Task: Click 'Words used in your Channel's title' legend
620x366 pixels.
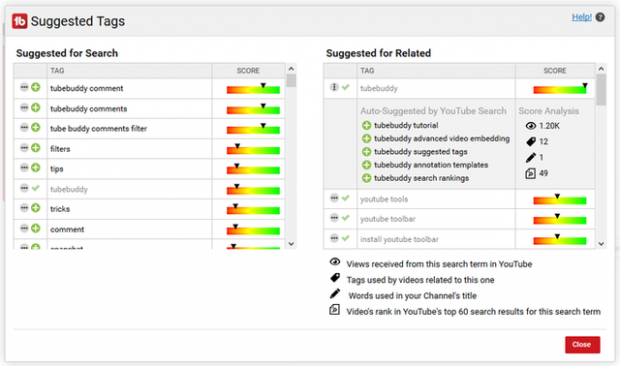Action: pyautogui.click(x=412, y=296)
